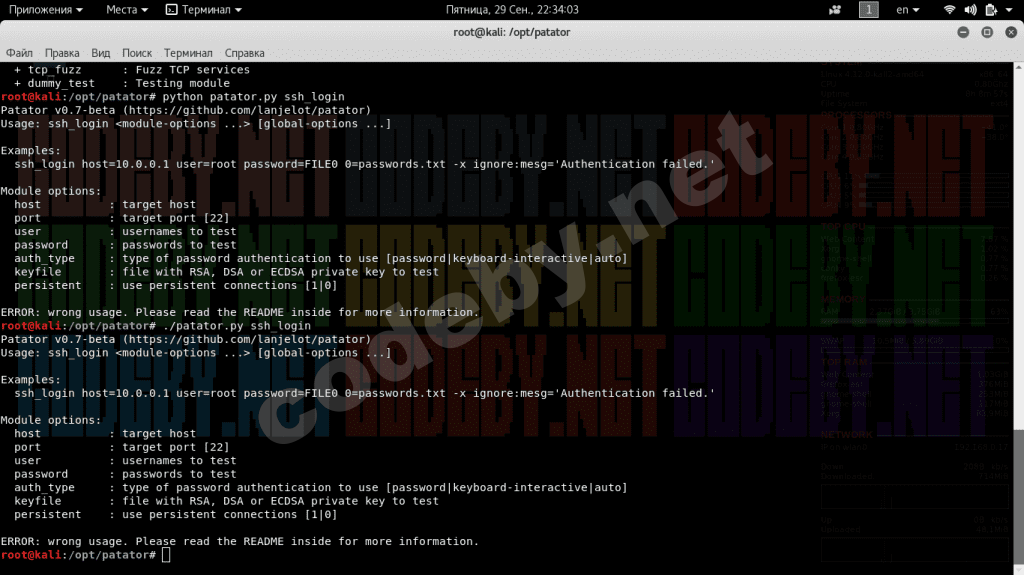
Task: Click the last 'keyfile' option row
Action: pos(226,501)
